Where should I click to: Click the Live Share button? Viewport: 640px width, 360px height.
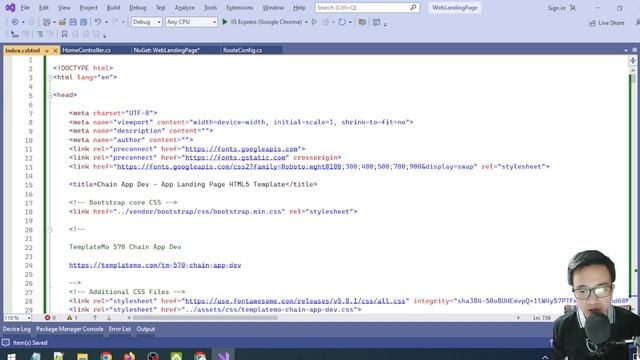607,23
